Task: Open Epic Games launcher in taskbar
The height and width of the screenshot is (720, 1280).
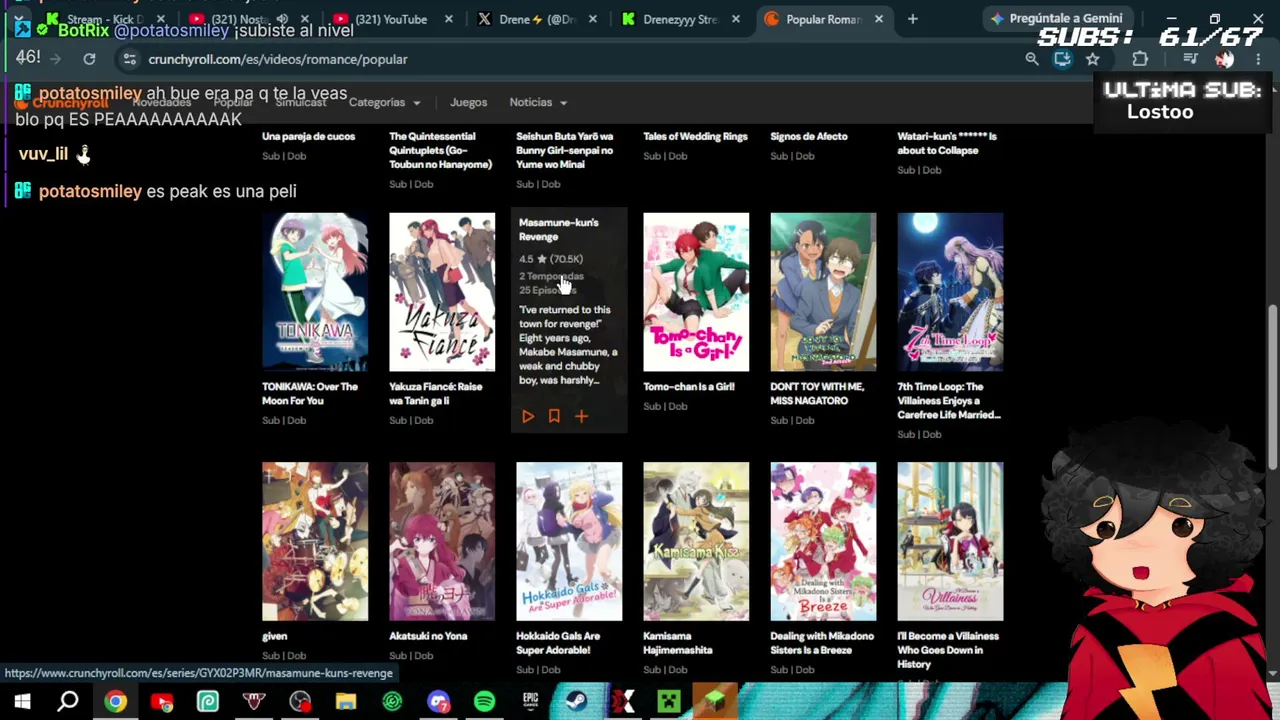Action: point(530,701)
